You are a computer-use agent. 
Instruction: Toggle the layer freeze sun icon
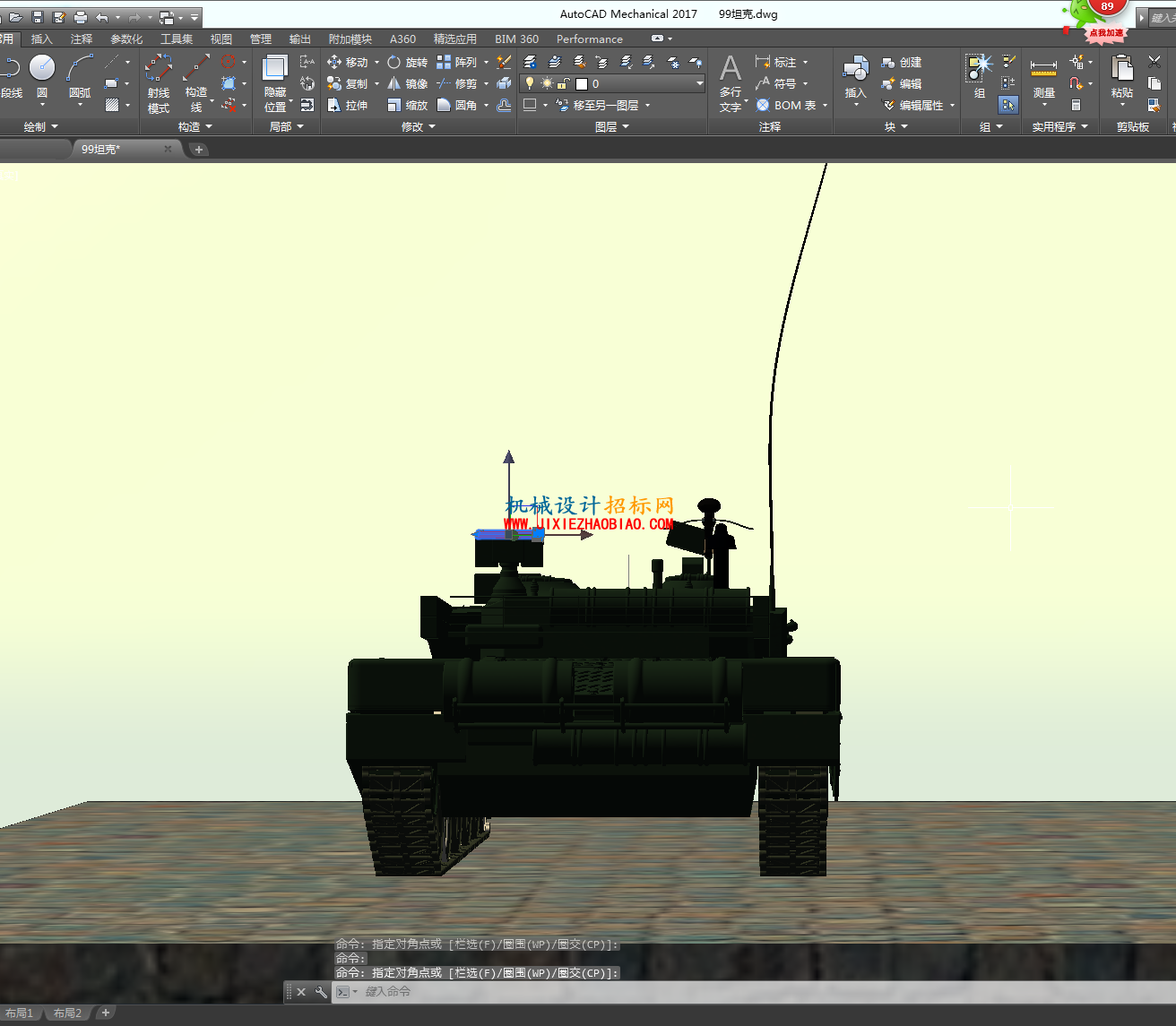[x=547, y=83]
